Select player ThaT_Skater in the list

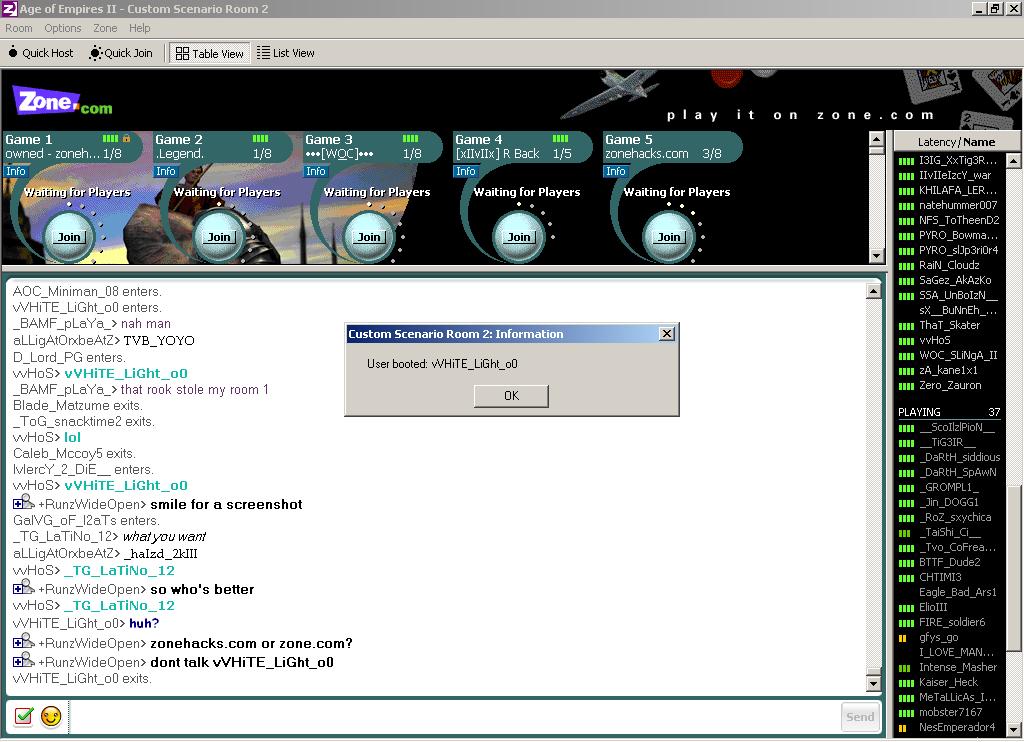(949, 325)
